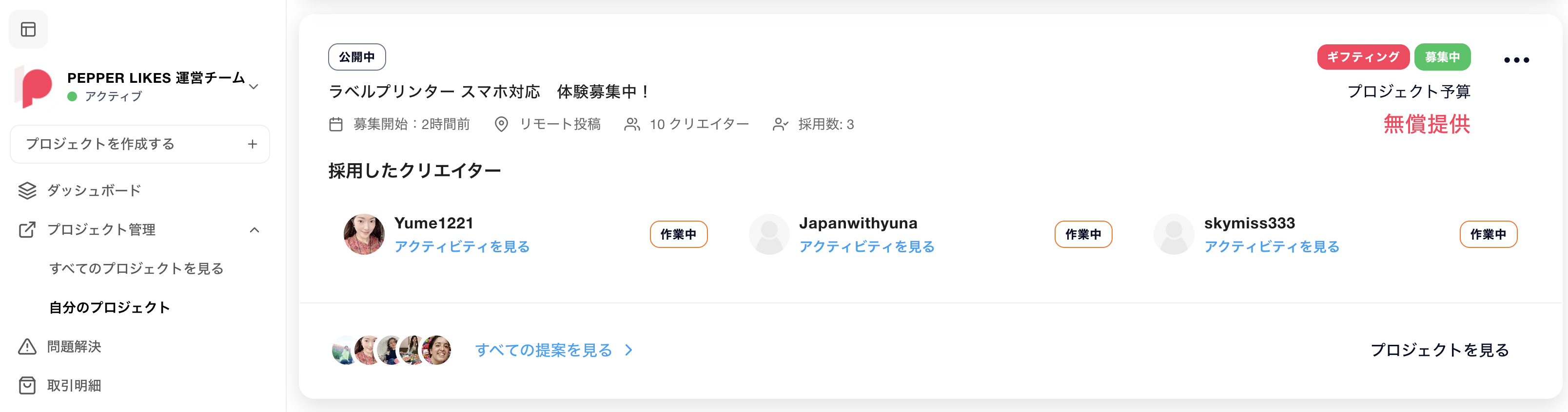Click the ダッシュボード layers icon

(27, 191)
